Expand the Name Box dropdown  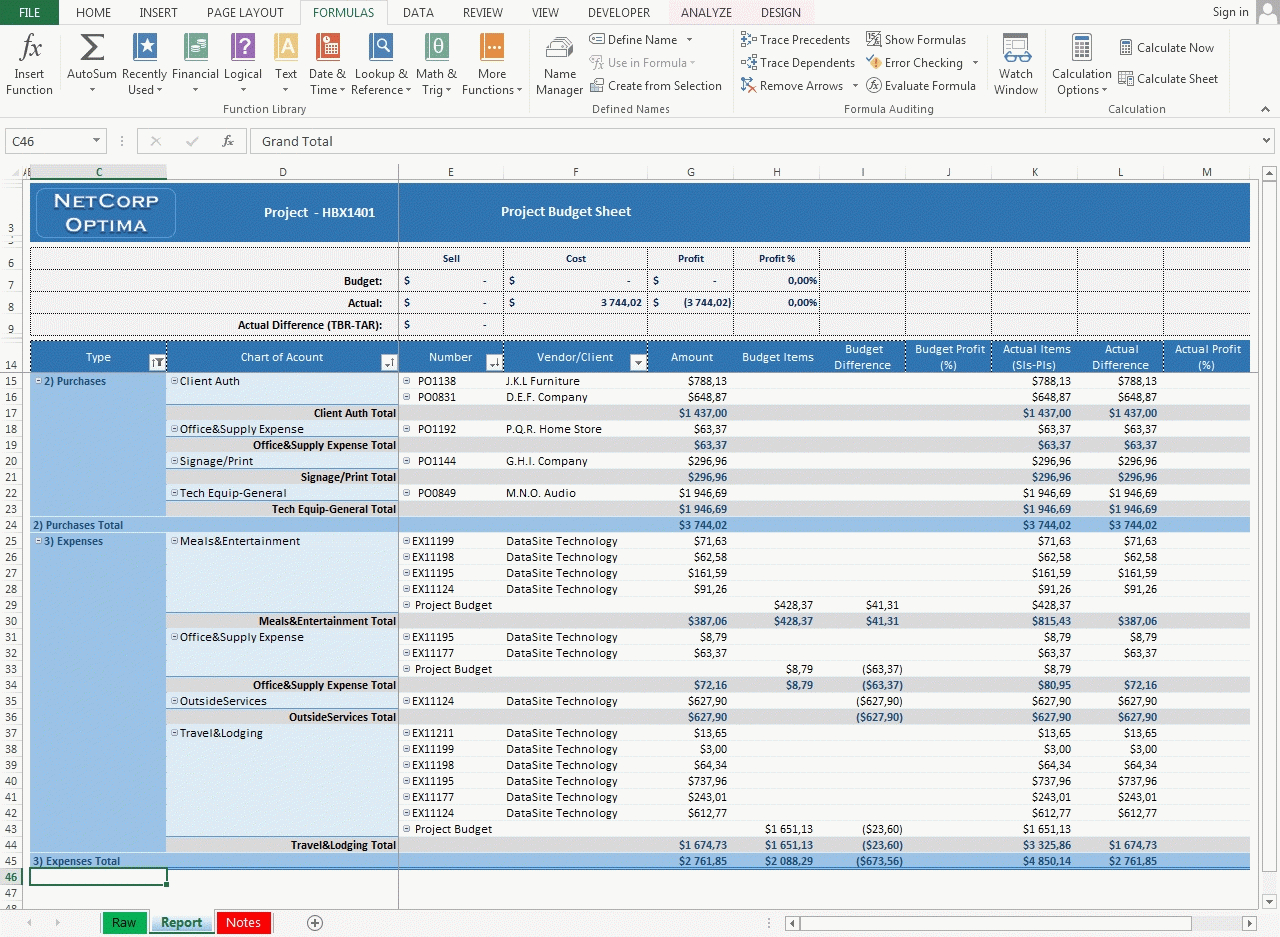pyautogui.click(x=97, y=142)
